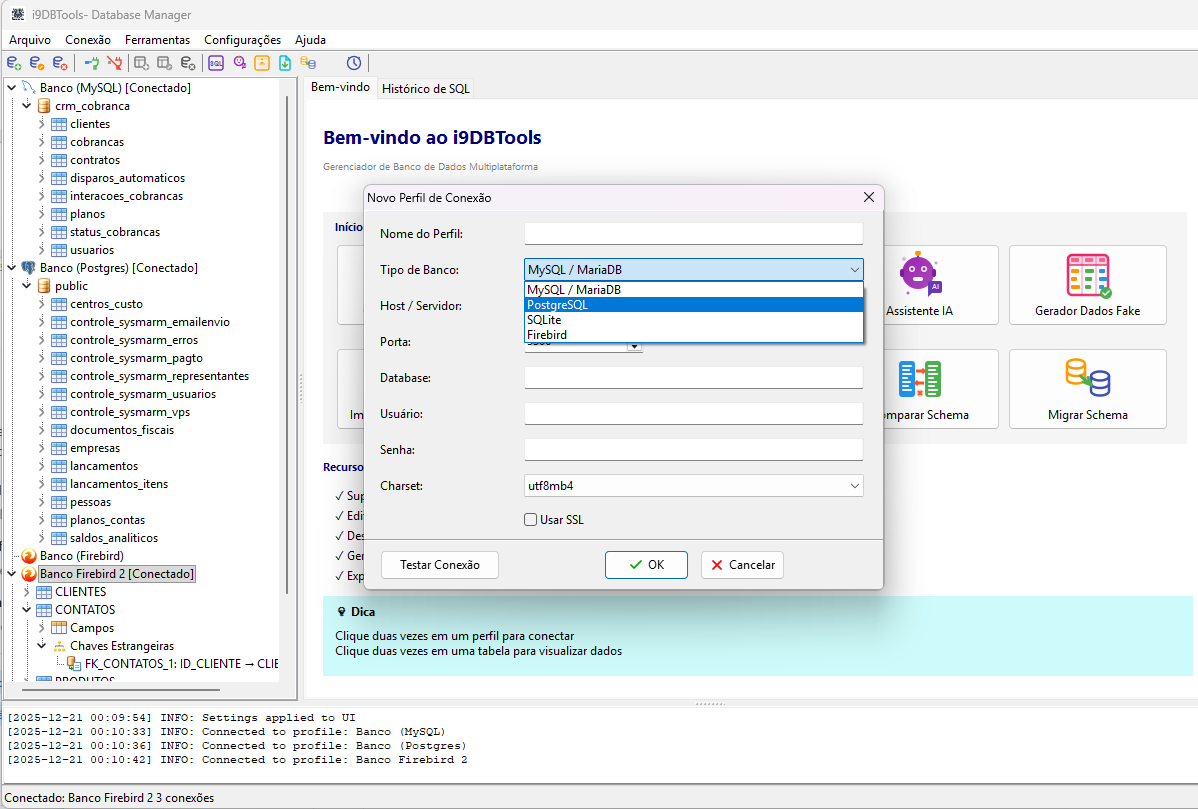Image resolution: width=1198 pixels, height=809 pixels.
Task: Click the Database input field
Action: (694, 378)
